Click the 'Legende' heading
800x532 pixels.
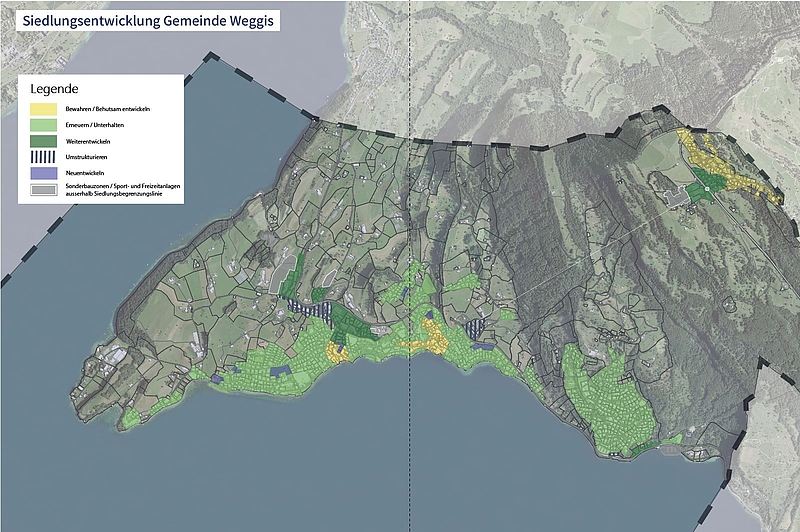coord(55,89)
